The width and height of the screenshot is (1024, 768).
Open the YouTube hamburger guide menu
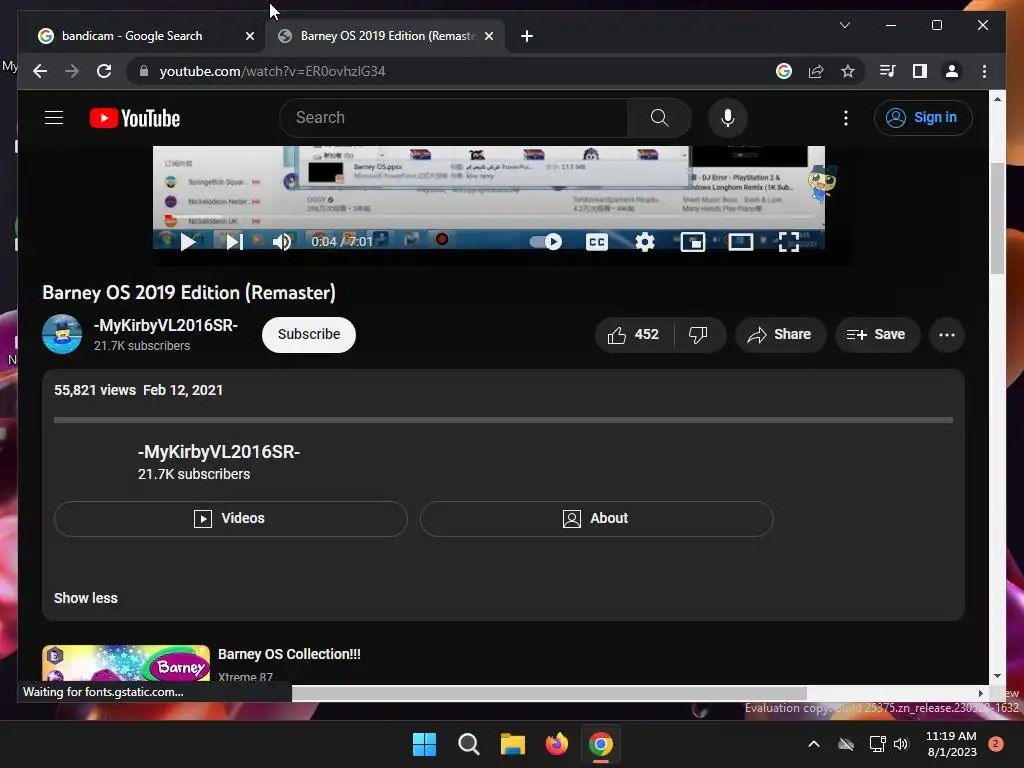(x=54, y=118)
